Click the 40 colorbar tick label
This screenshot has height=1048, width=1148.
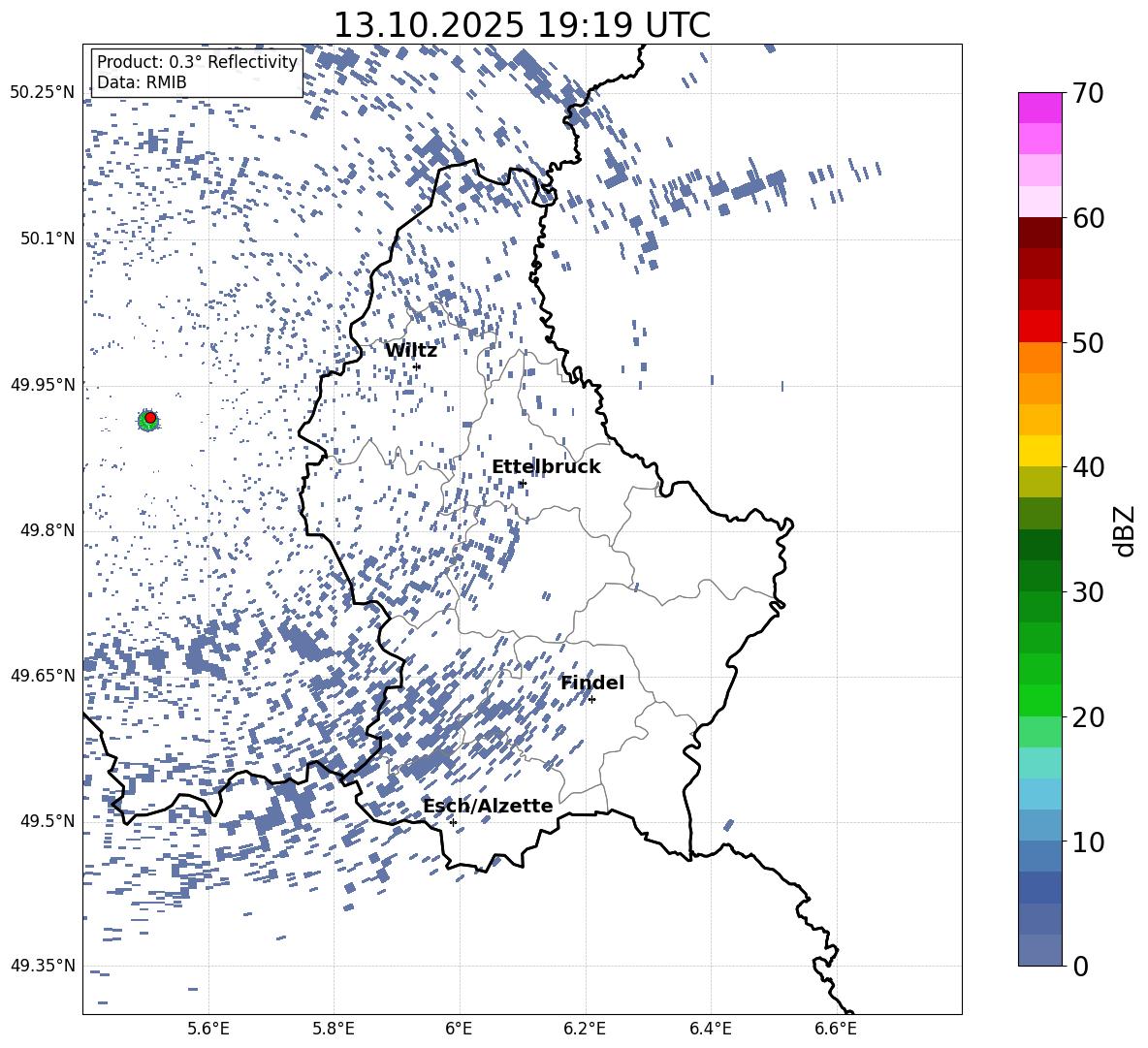coord(1089,467)
